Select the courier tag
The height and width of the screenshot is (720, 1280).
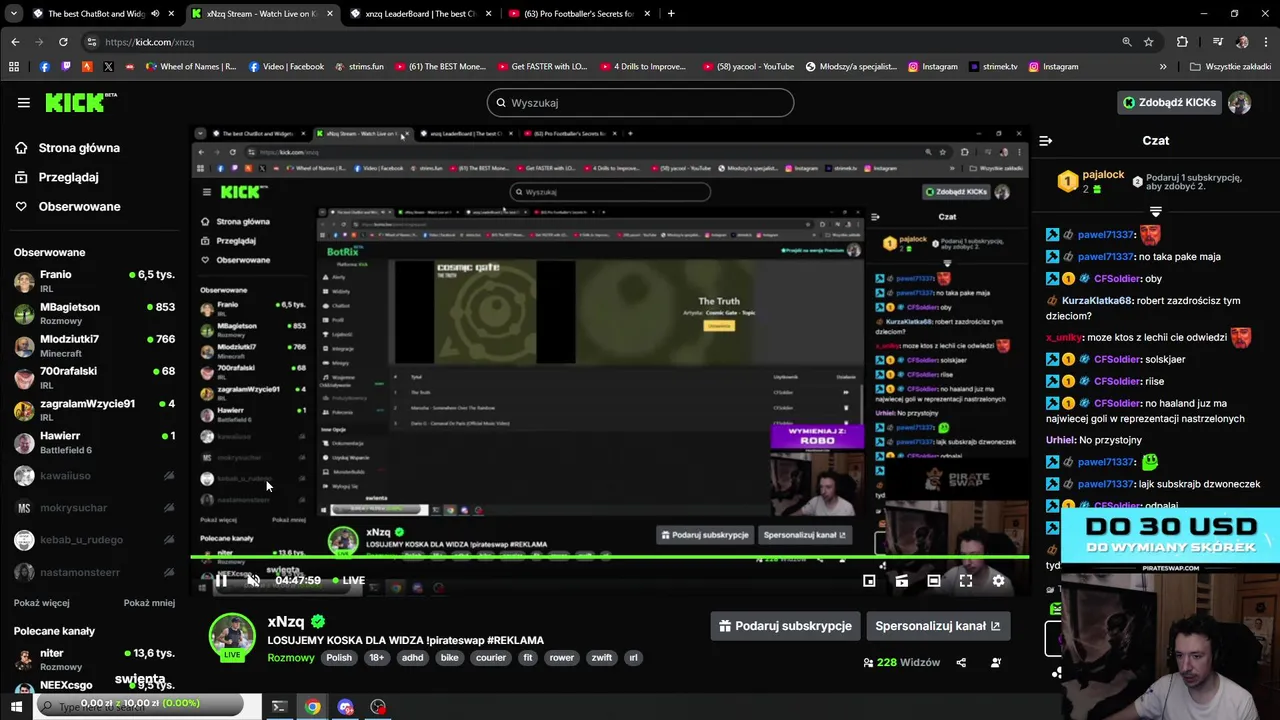point(491,658)
